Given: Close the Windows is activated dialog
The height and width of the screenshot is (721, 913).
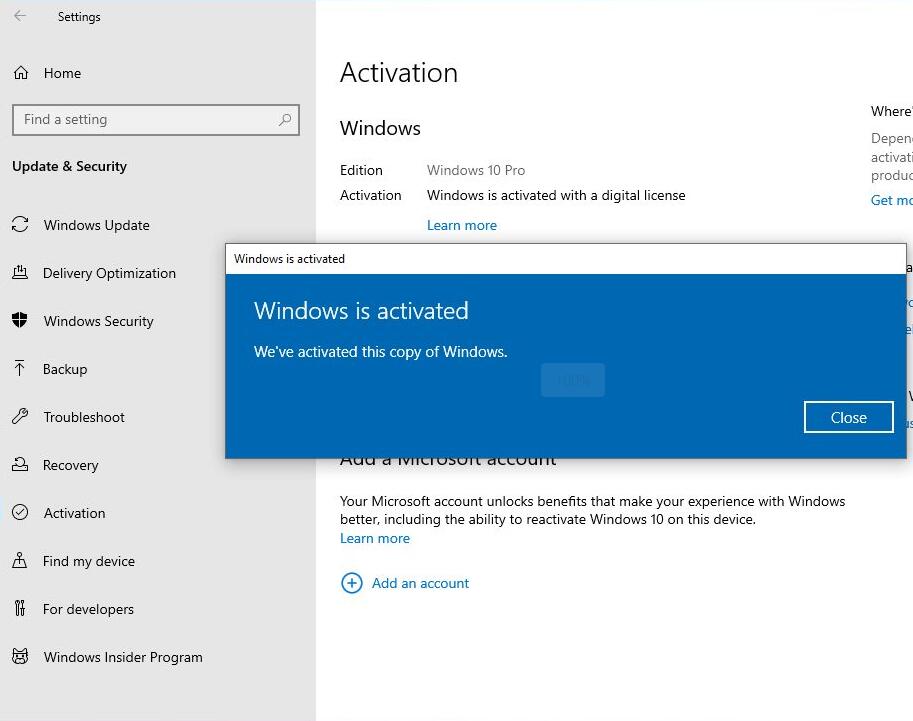Looking at the screenshot, I should (848, 417).
